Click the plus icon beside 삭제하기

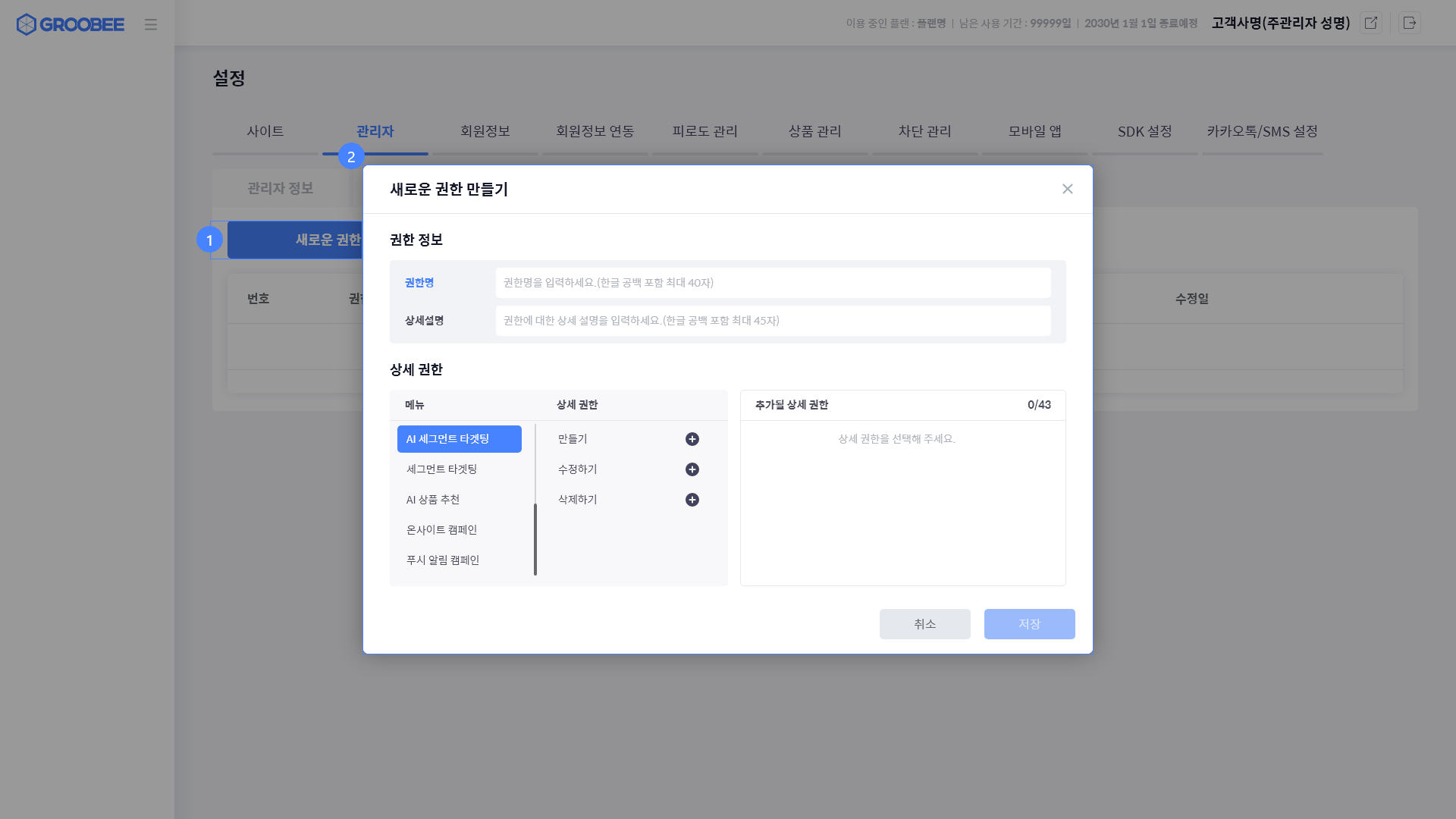[x=692, y=500]
